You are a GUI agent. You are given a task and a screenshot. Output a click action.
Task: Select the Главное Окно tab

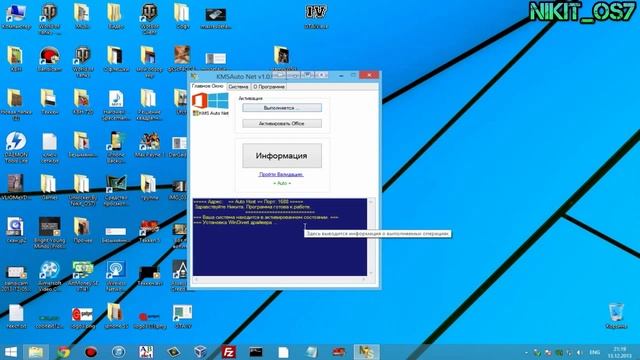point(208,86)
